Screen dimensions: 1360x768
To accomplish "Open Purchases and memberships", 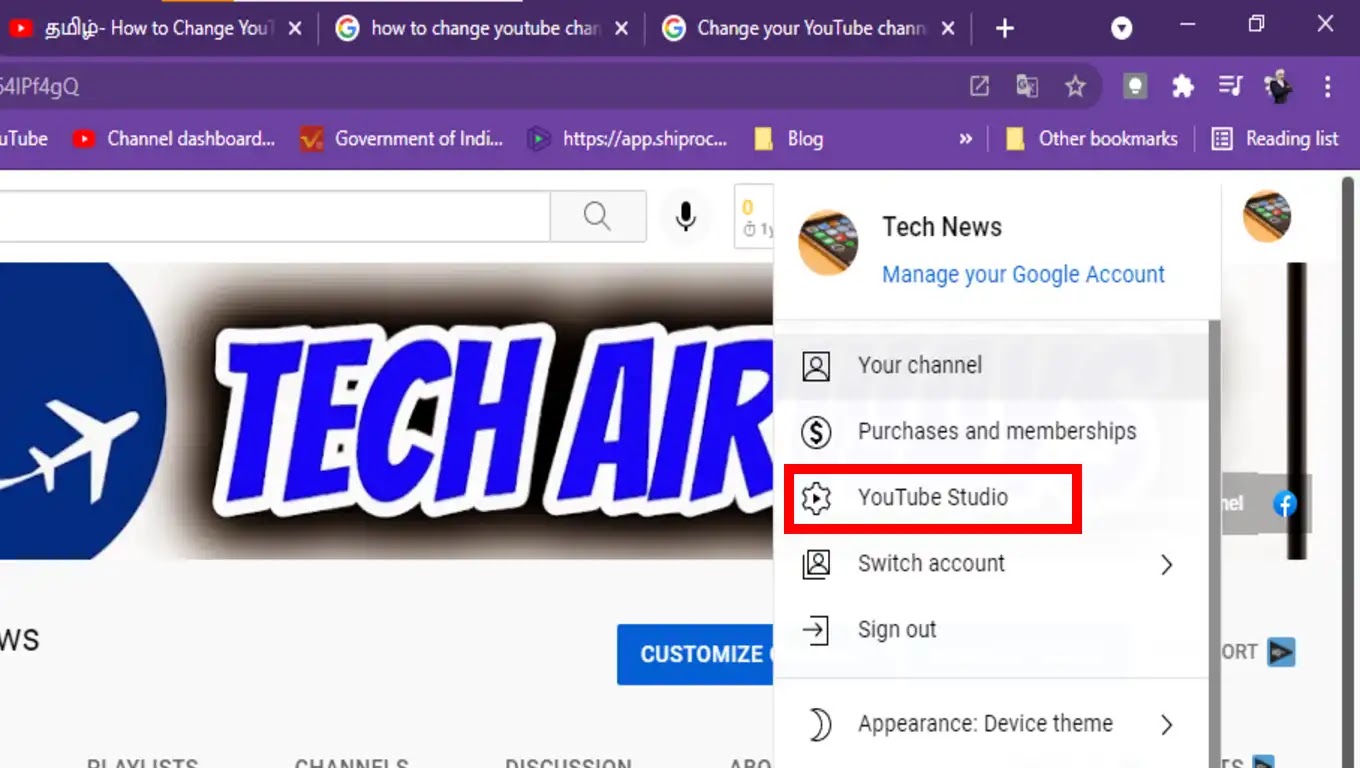I will tap(991, 431).
